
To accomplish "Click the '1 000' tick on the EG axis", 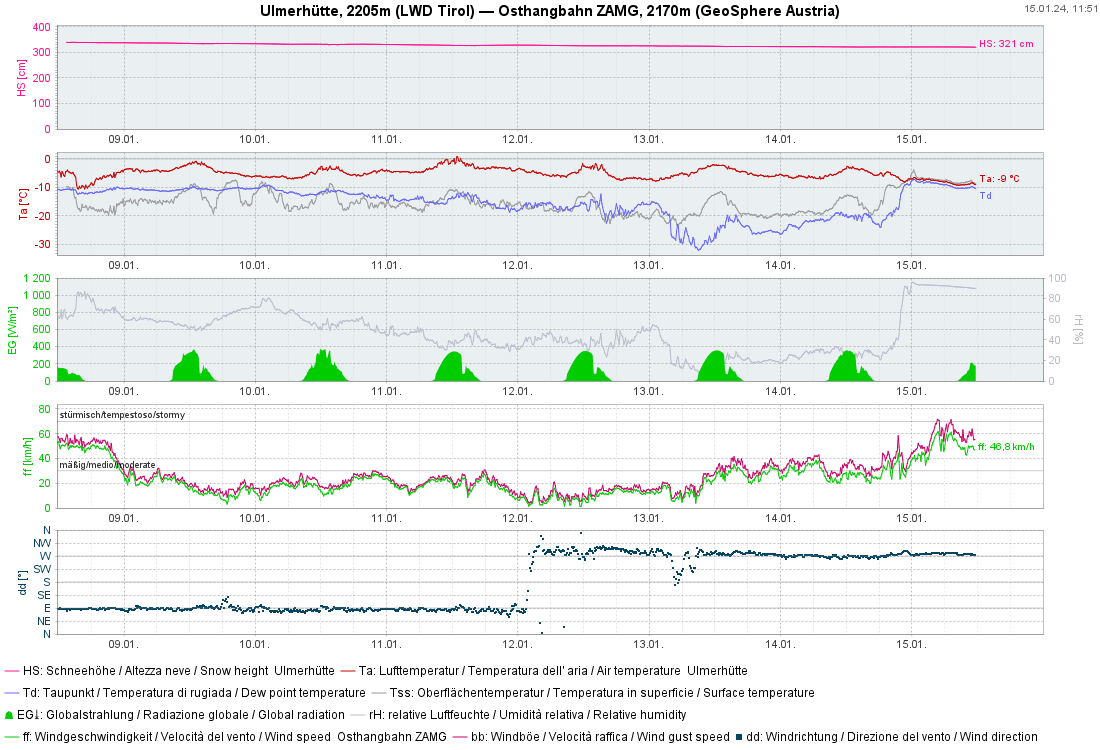I will [37, 295].
